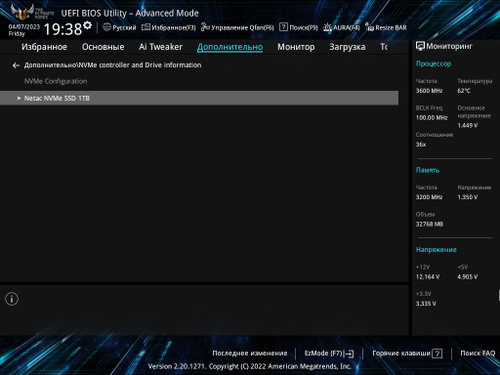Viewport: 500px width, 375px height.
Task: Open the Ai Tweaker tab
Action: click(x=161, y=47)
